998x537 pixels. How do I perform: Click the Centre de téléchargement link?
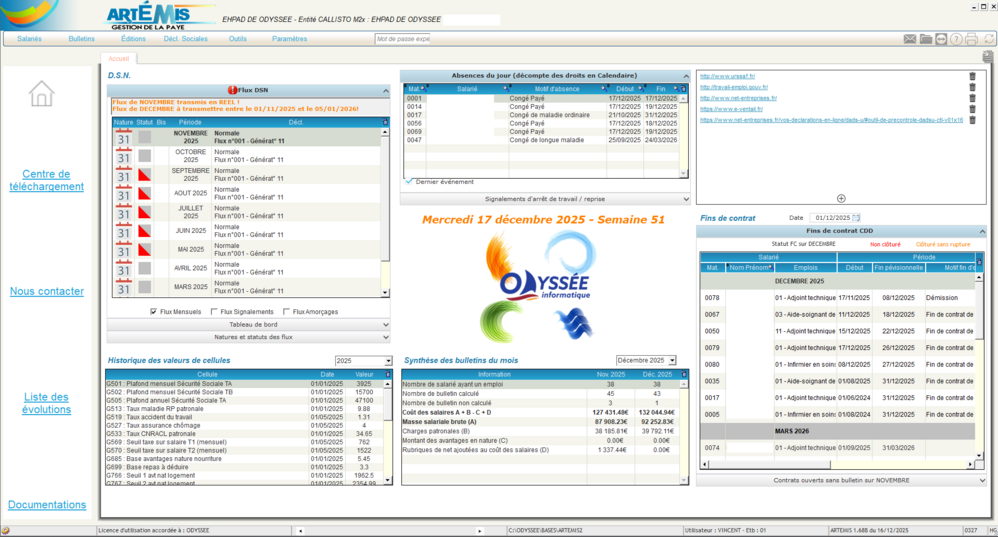pyautogui.click(x=46, y=180)
